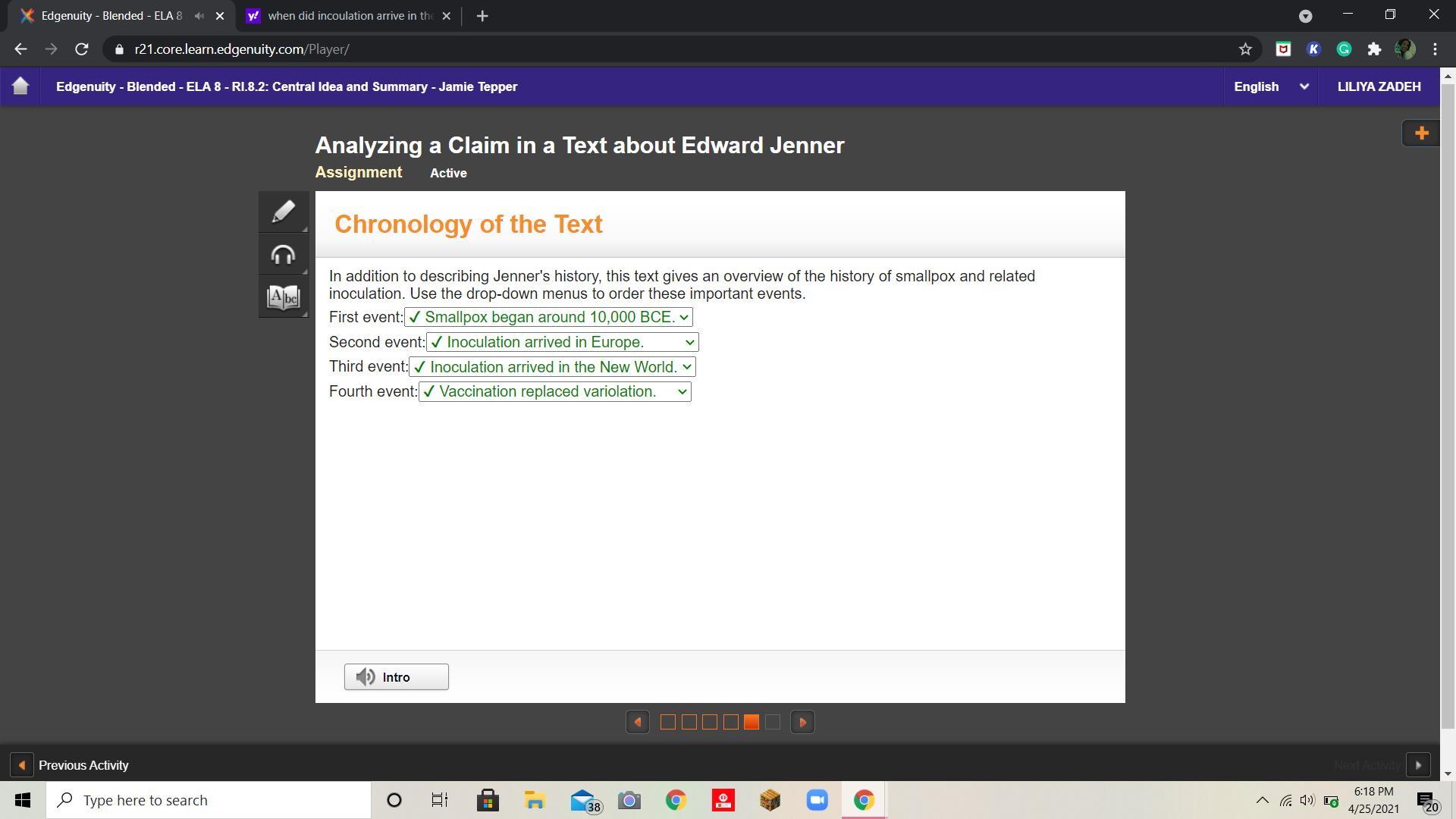1456x819 pixels.
Task: Open the Second event dropdown
Action: click(562, 342)
